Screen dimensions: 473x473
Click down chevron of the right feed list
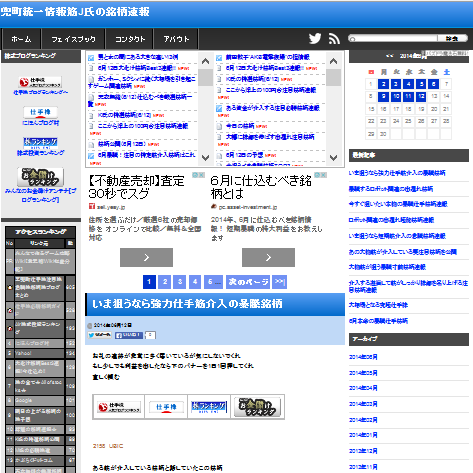tap(333, 157)
